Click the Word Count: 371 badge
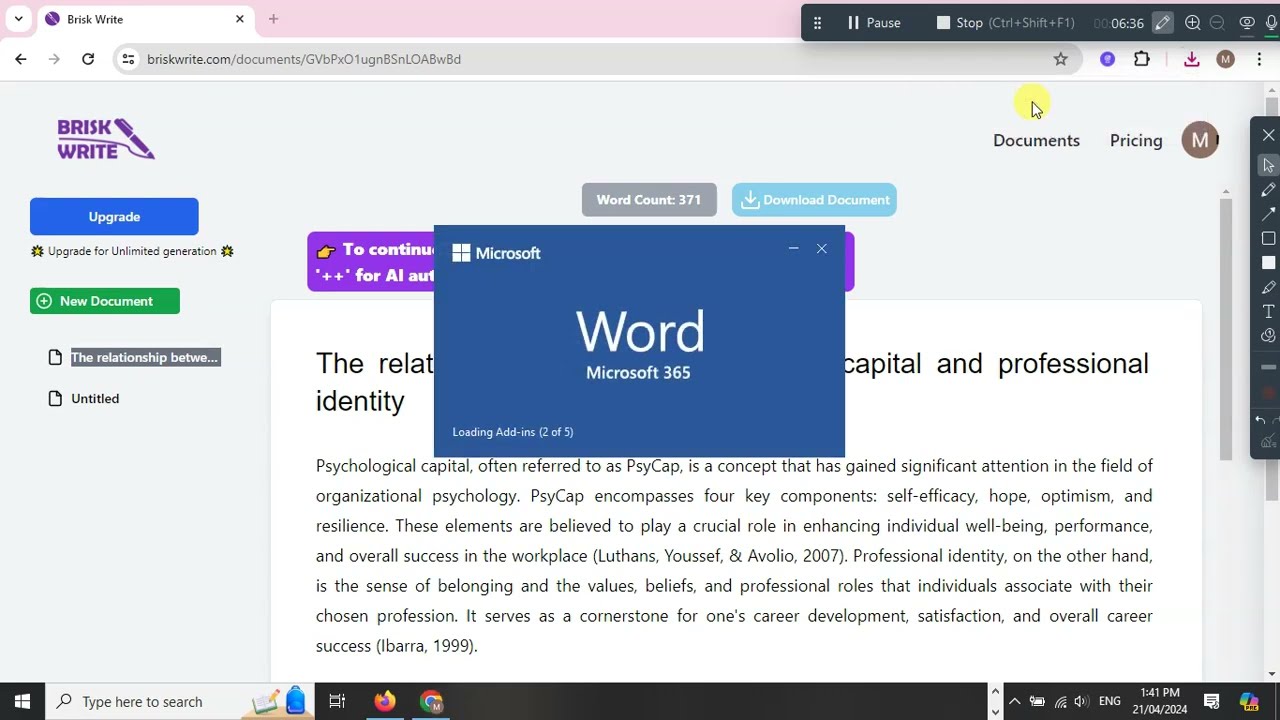Screen dimensions: 1280x720 pos(649,199)
